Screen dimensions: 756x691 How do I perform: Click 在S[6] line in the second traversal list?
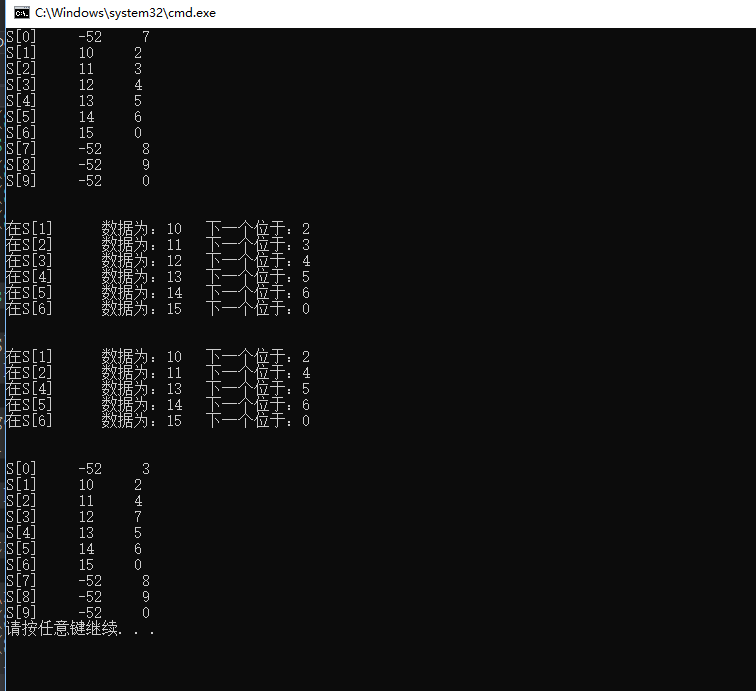point(158,421)
